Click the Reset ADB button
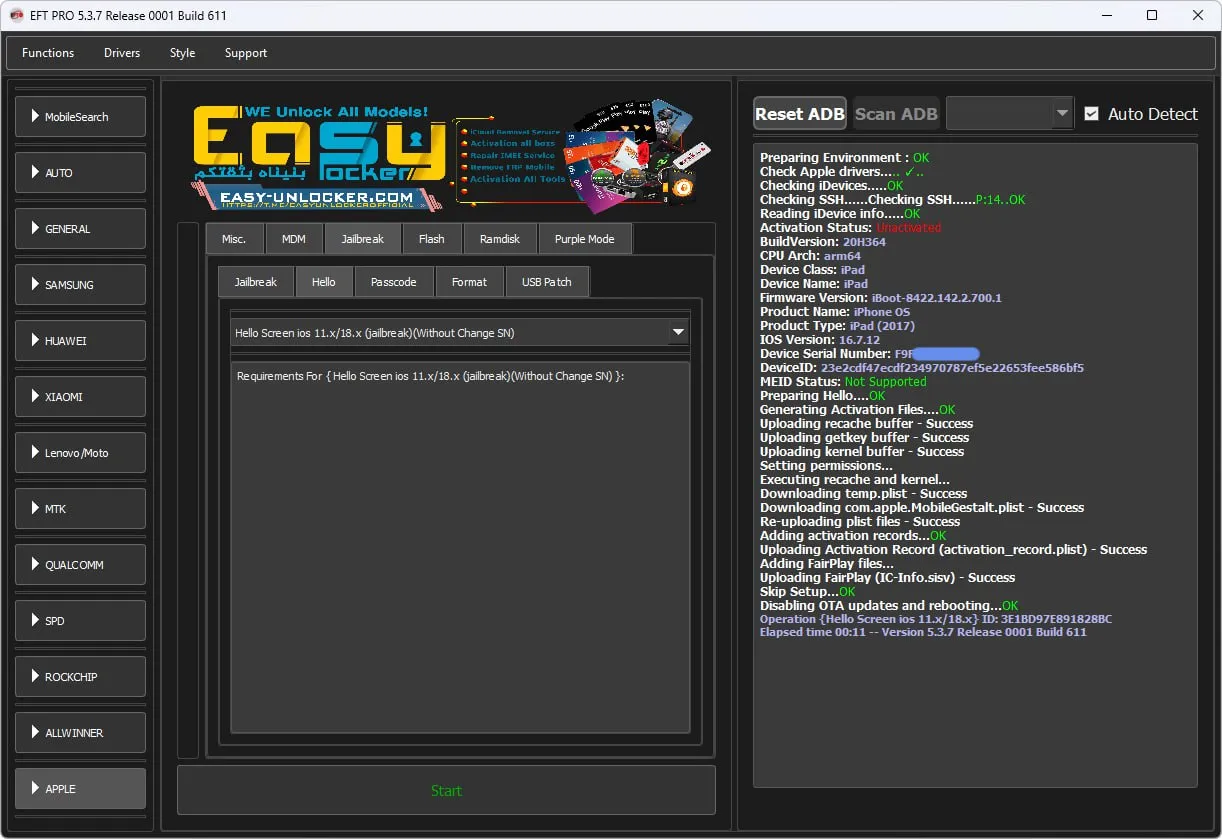1222x839 pixels. (799, 114)
